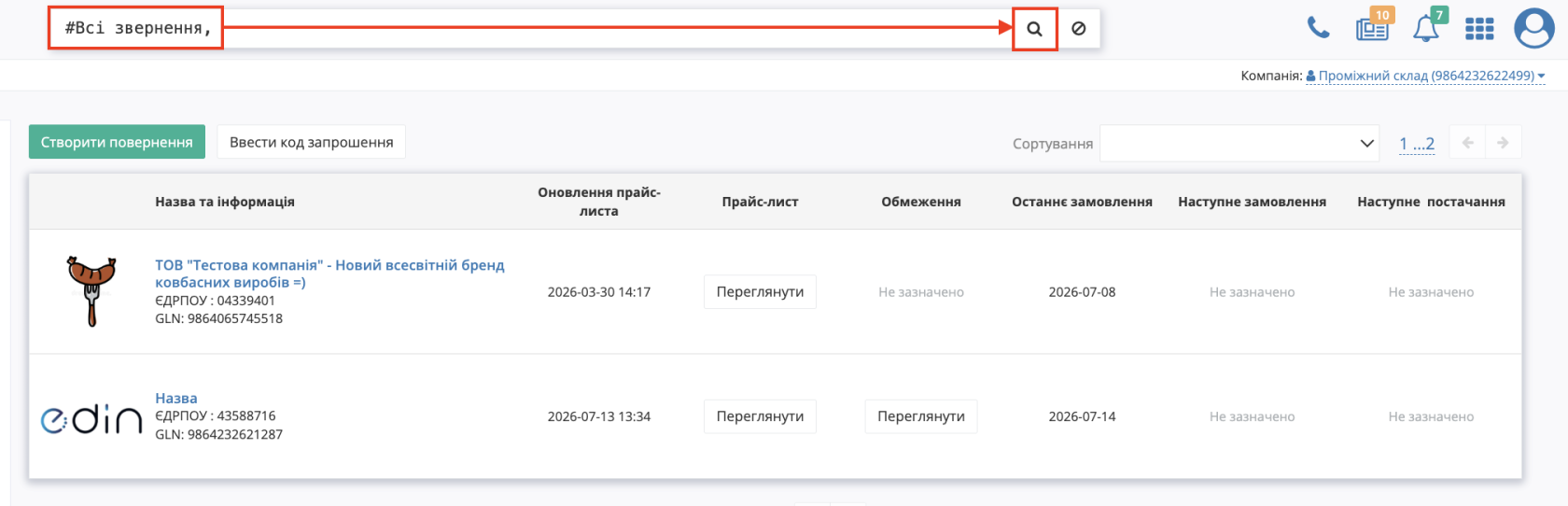This screenshot has height=506, width=1568.
Task: Click Створити повернення button
Action: (x=117, y=142)
